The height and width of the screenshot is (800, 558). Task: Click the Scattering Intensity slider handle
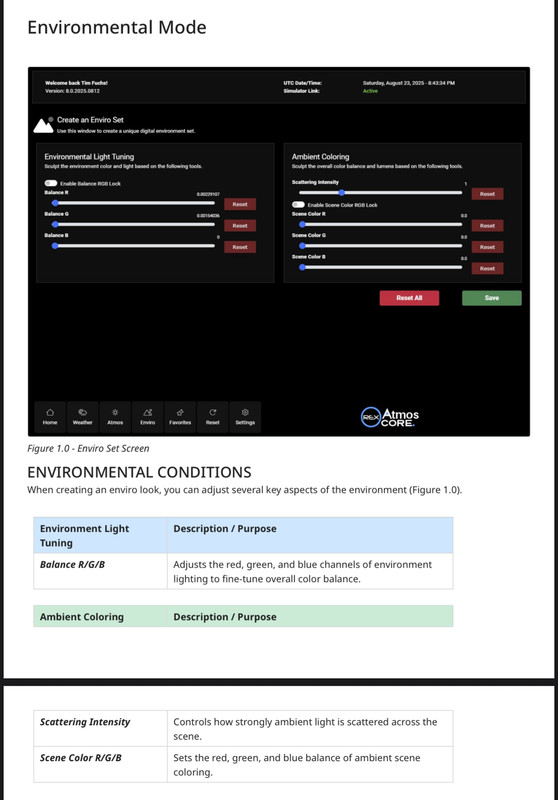click(x=342, y=193)
